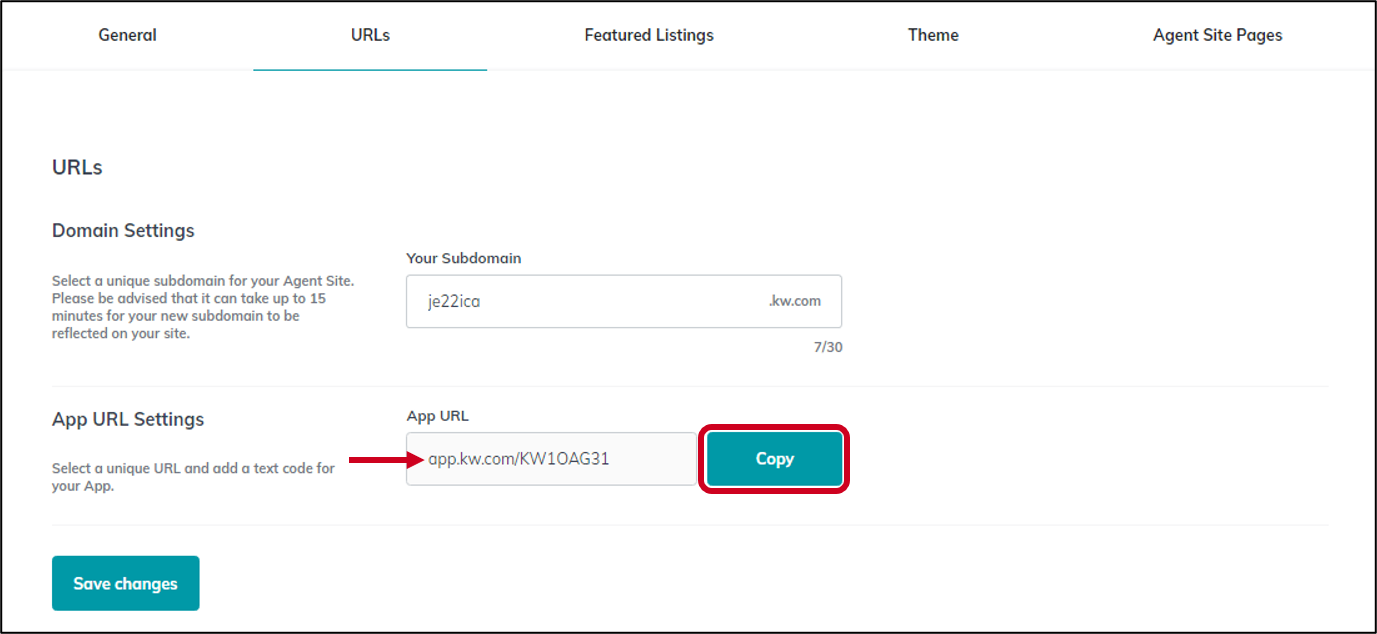The height and width of the screenshot is (634, 1377).
Task: Click the Save changes button
Action: point(125,583)
